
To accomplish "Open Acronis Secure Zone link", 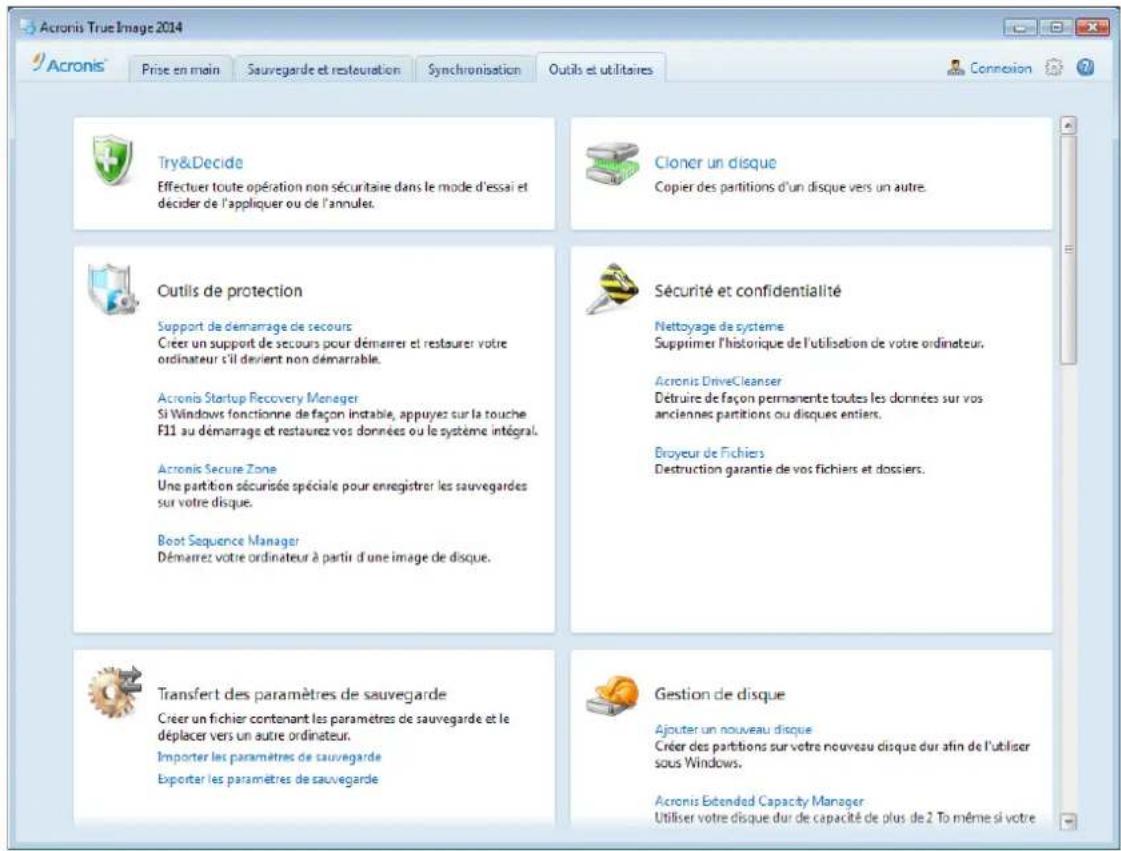I will [x=217, y=469].
